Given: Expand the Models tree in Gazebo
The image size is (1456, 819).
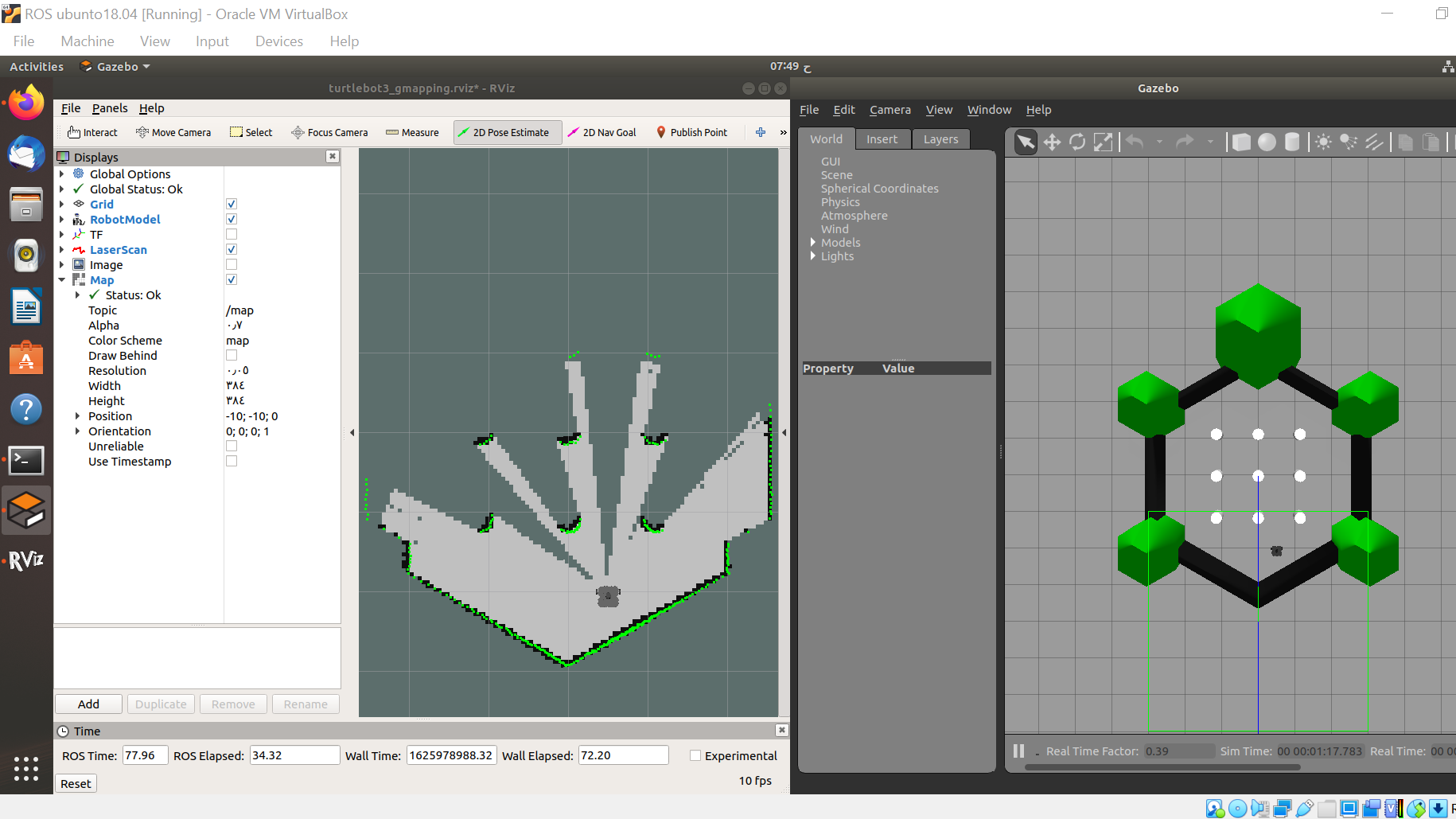Looking at the screenshot, I should (x=813, y=242).
